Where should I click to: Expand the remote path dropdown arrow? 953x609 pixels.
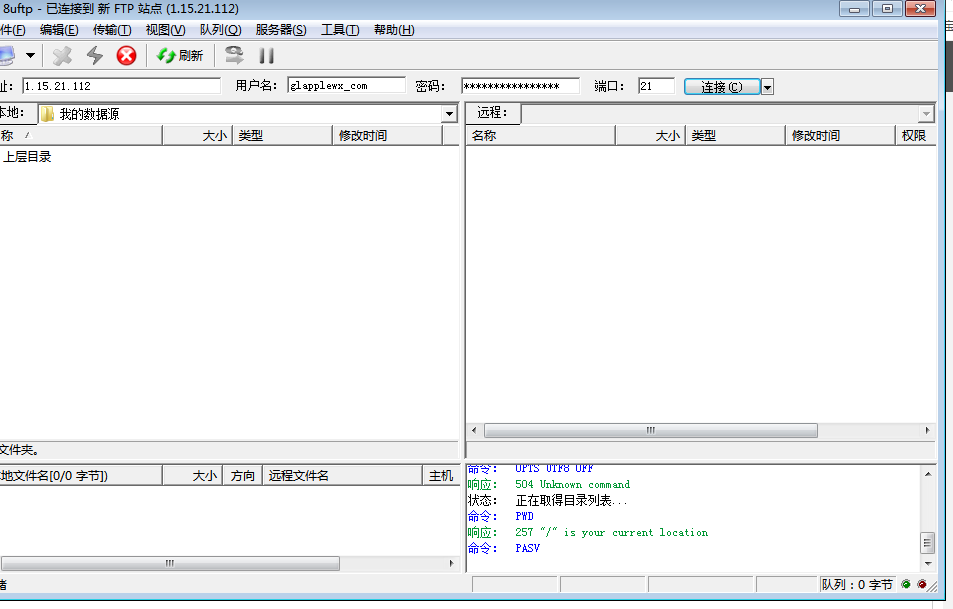(x=926, y=114)
